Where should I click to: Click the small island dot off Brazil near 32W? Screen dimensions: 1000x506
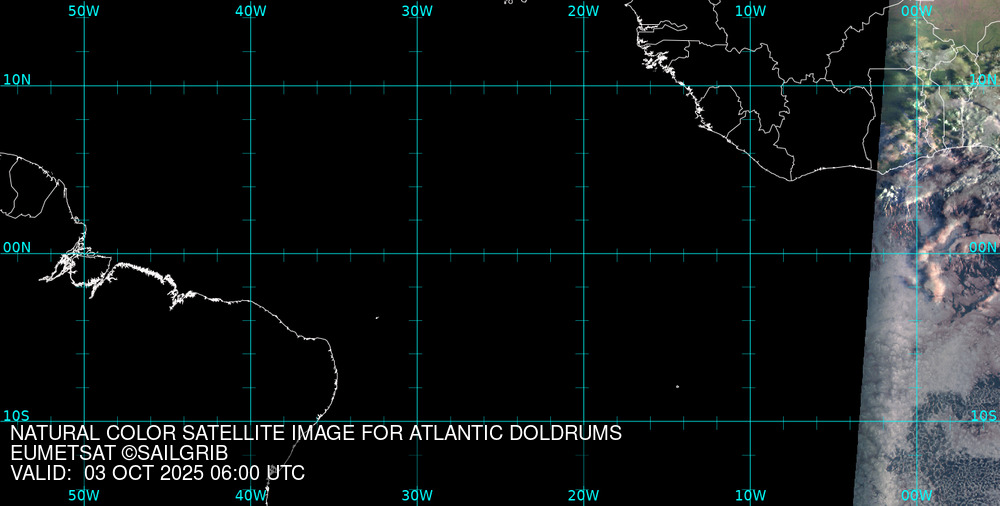tap(377, 318)
